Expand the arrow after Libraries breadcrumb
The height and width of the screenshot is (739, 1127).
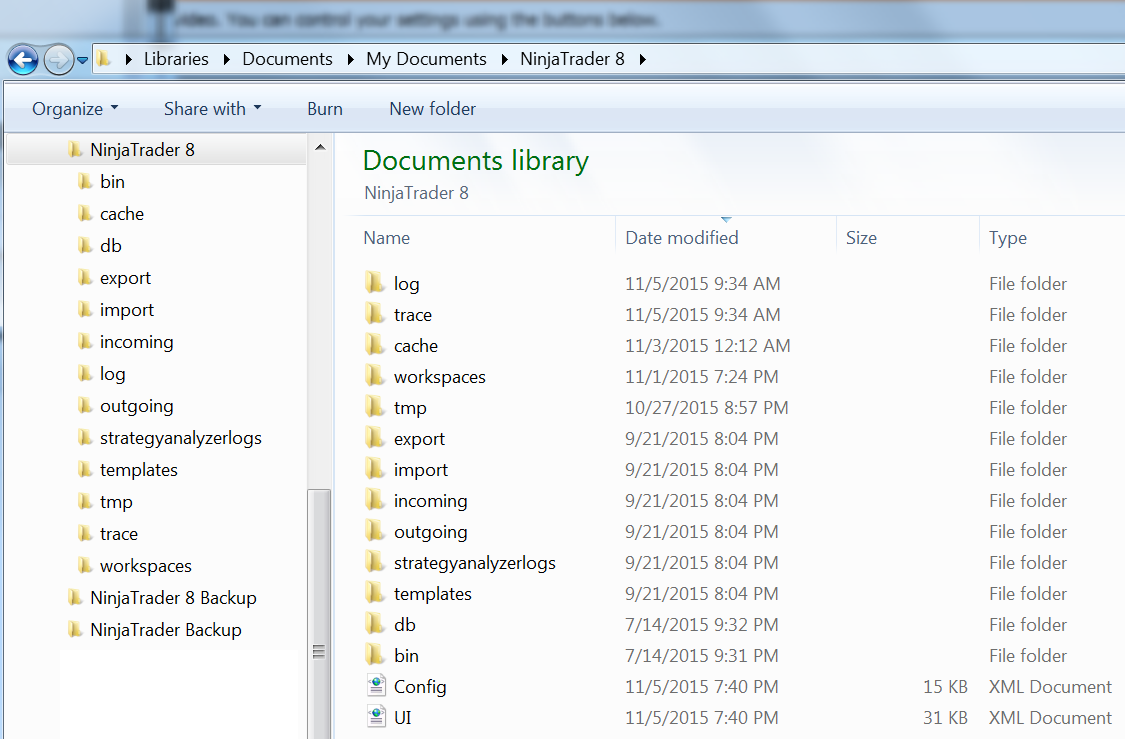(x=226, y=60)
